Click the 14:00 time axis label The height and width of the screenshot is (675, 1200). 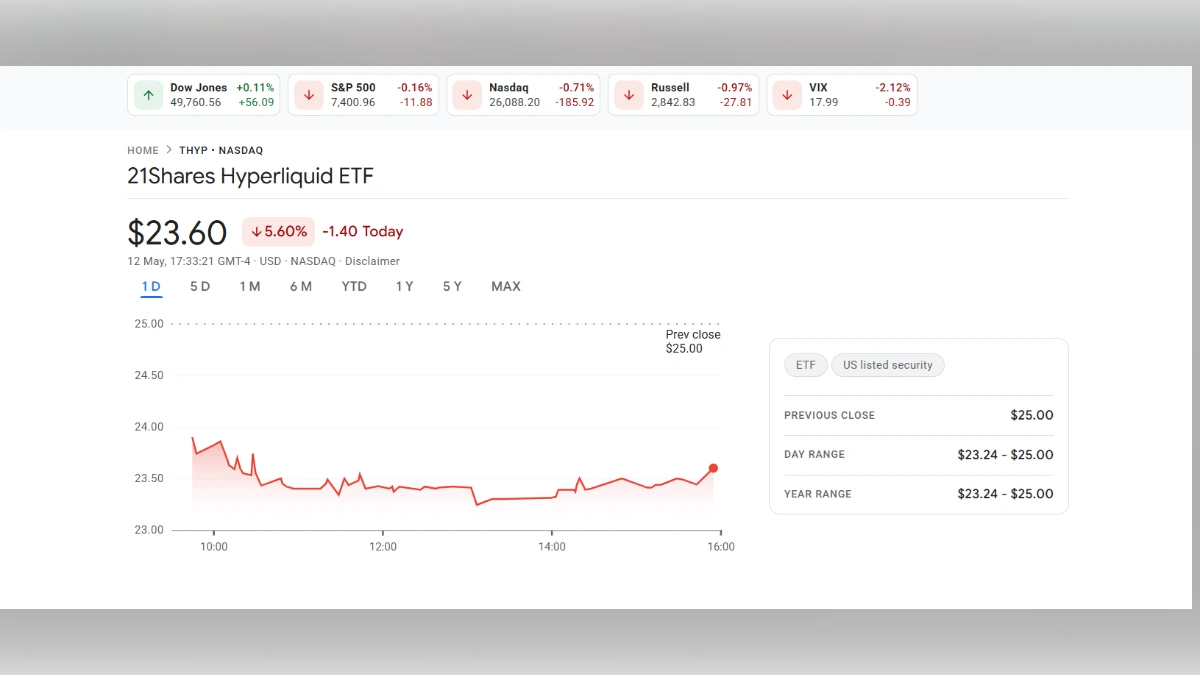tap(552, 547)
